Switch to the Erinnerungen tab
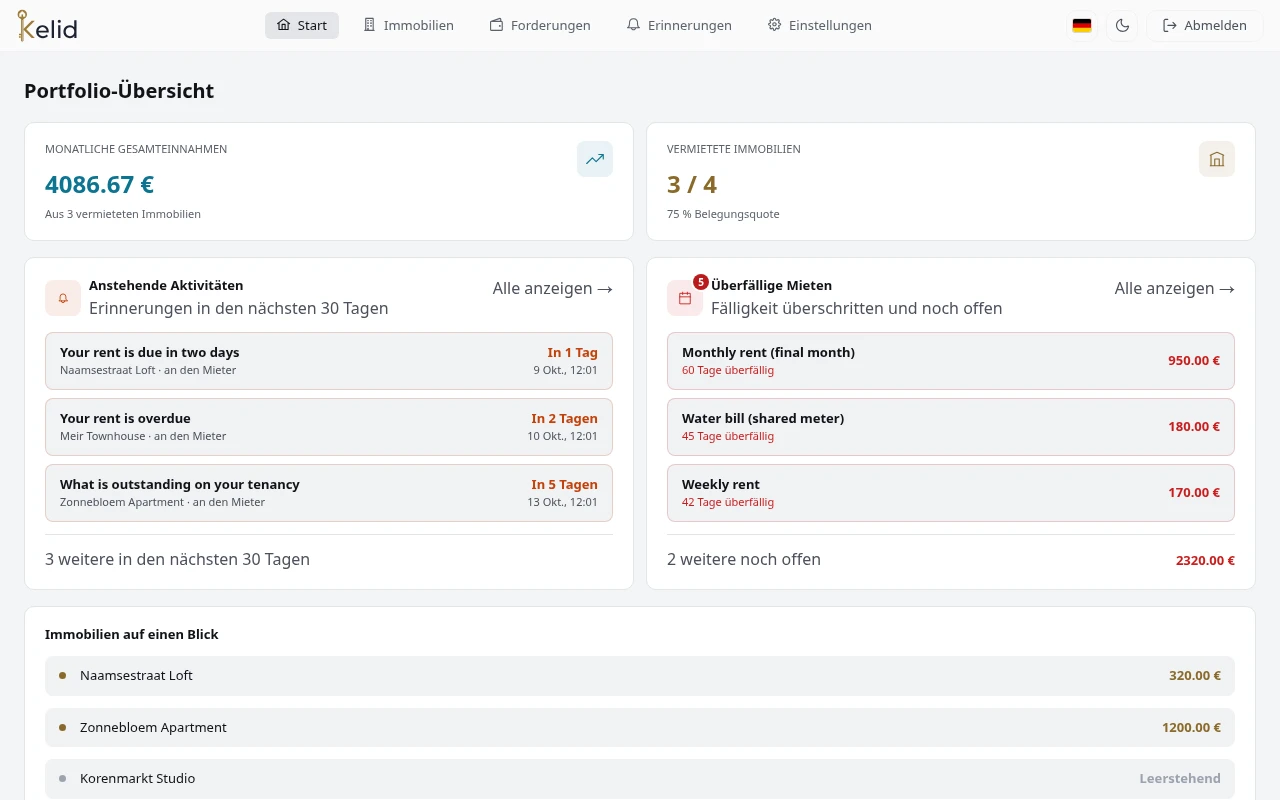1280x800 pixels. pyautogui.click(x=679, y=25)
